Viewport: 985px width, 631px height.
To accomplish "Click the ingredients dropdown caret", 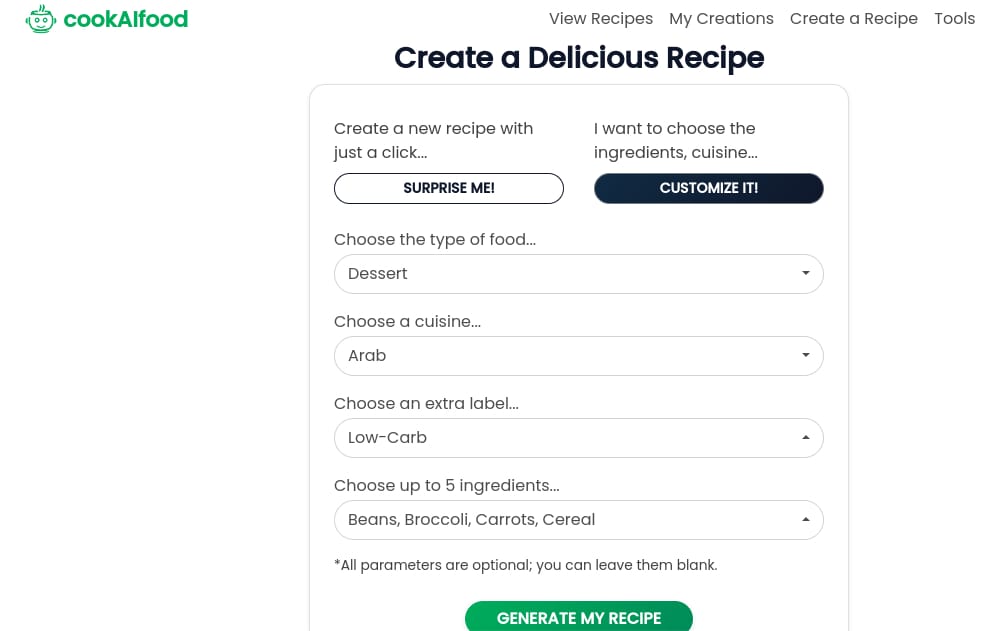I will point(805,519).
